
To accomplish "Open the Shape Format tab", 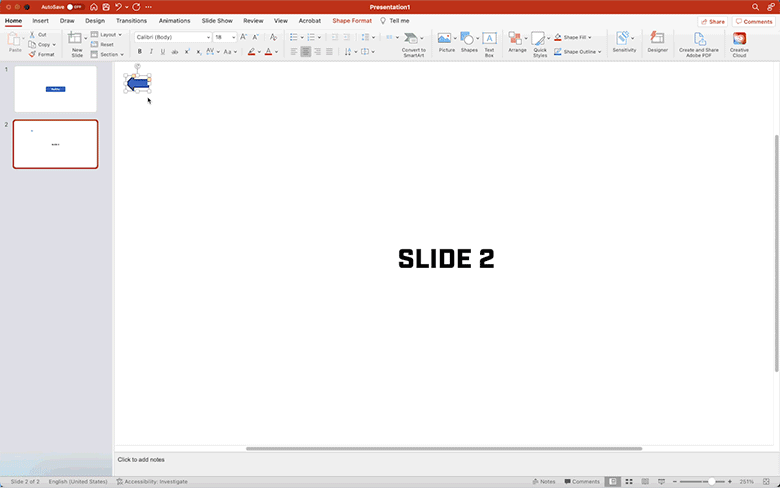I will [x=352, y=20].
